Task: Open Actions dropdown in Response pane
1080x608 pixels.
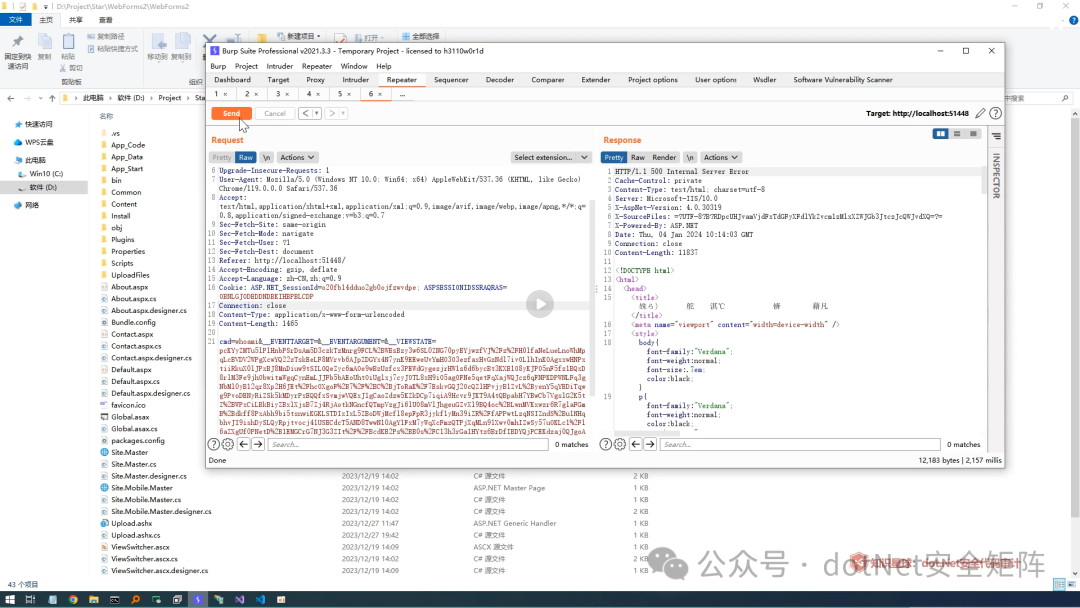Action: [x=720, y=158]
